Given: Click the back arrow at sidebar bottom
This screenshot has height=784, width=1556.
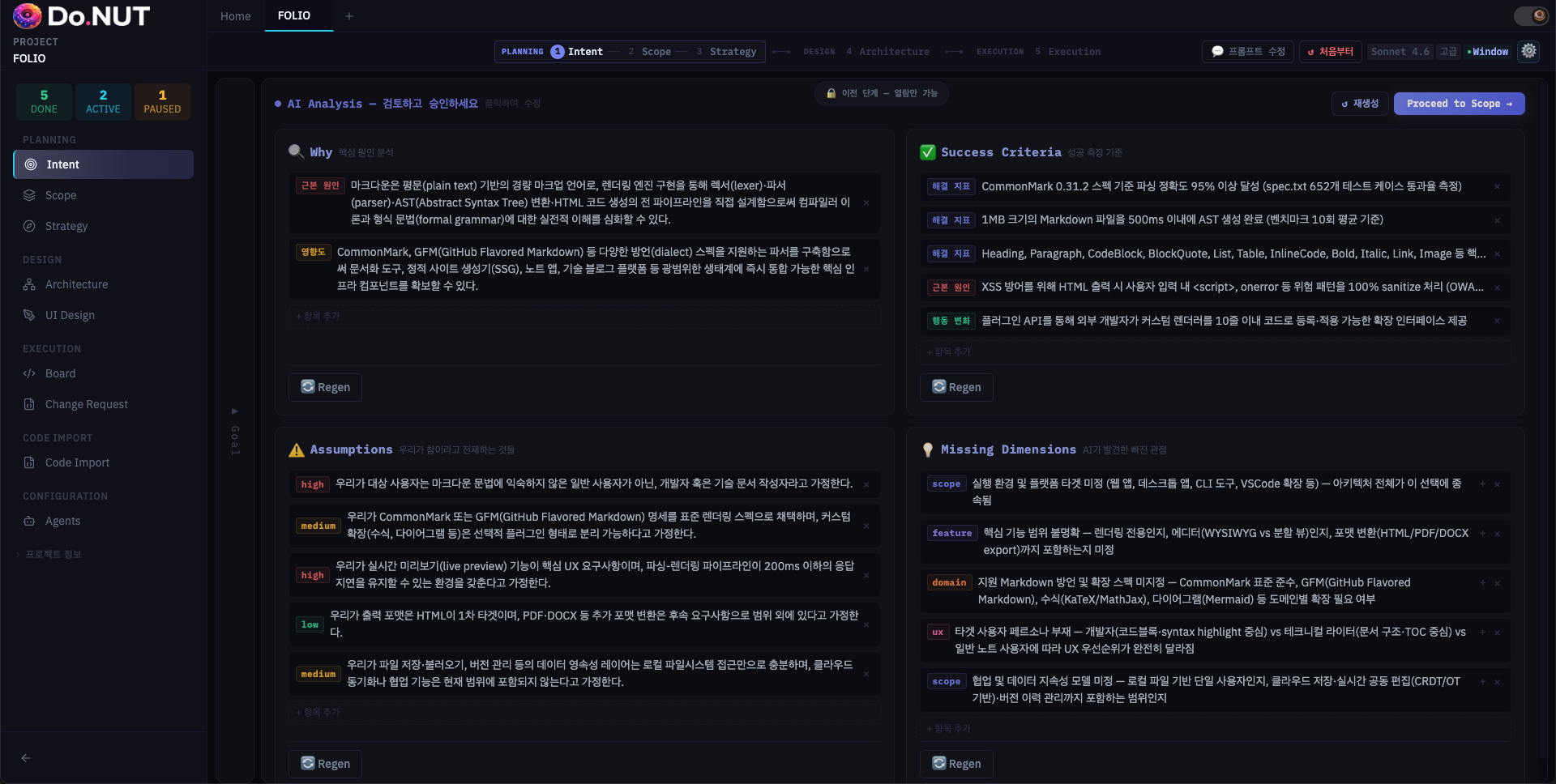Looking at the screenshot, I should pyautogui.click(x=26, y=758).
